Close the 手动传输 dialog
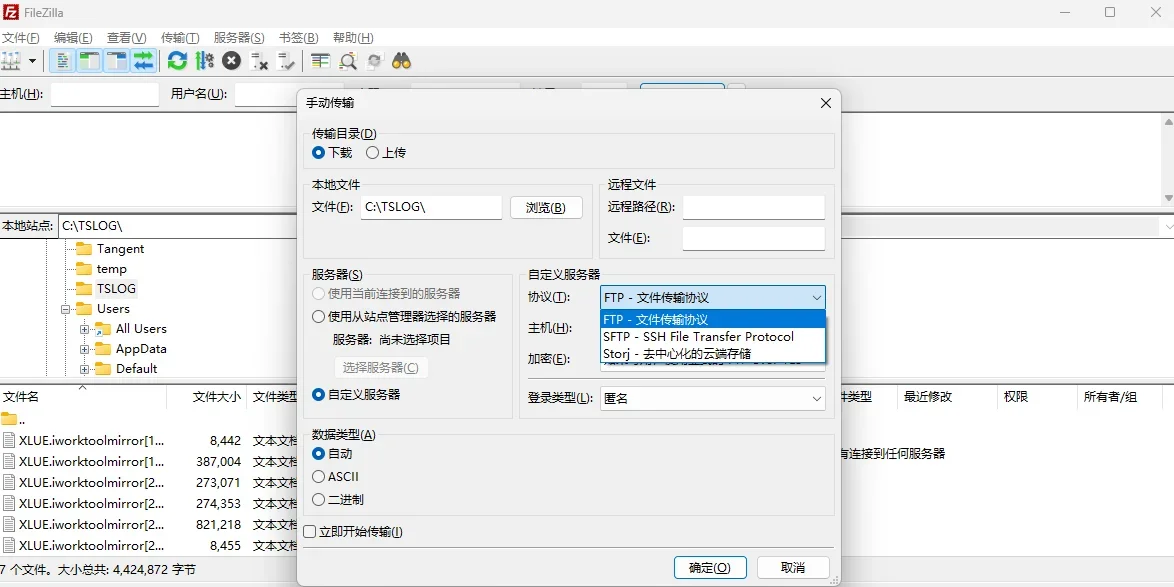The height and width of the screenshot is (587, 1174). 826,103
